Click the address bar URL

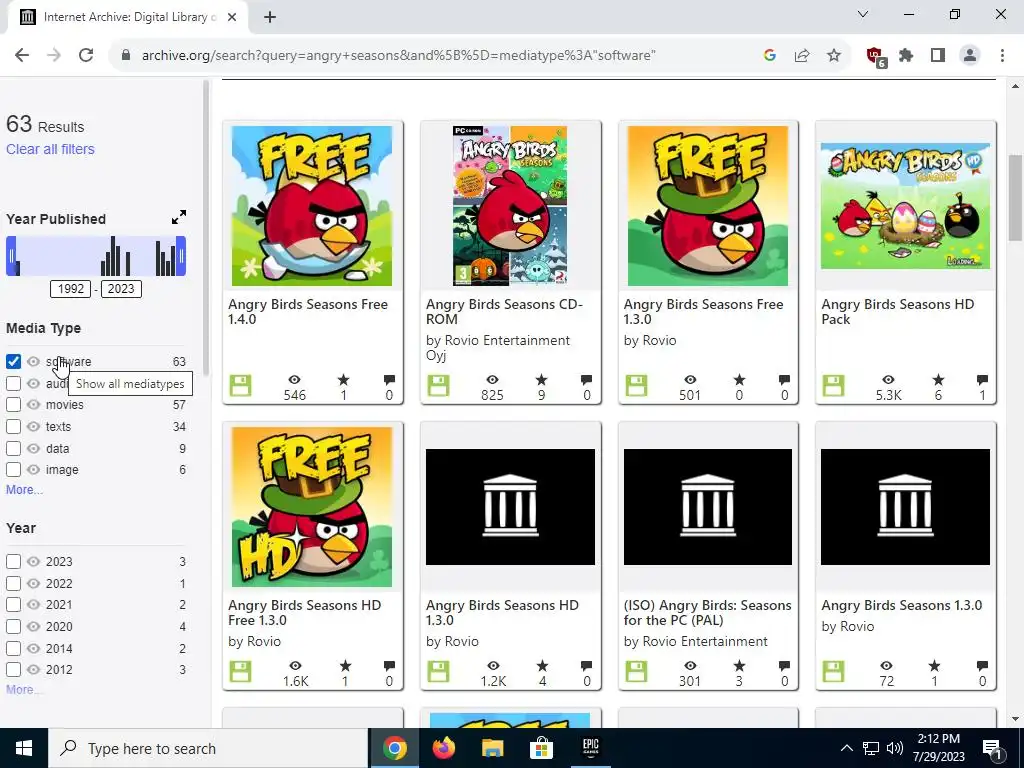[398, 56]
